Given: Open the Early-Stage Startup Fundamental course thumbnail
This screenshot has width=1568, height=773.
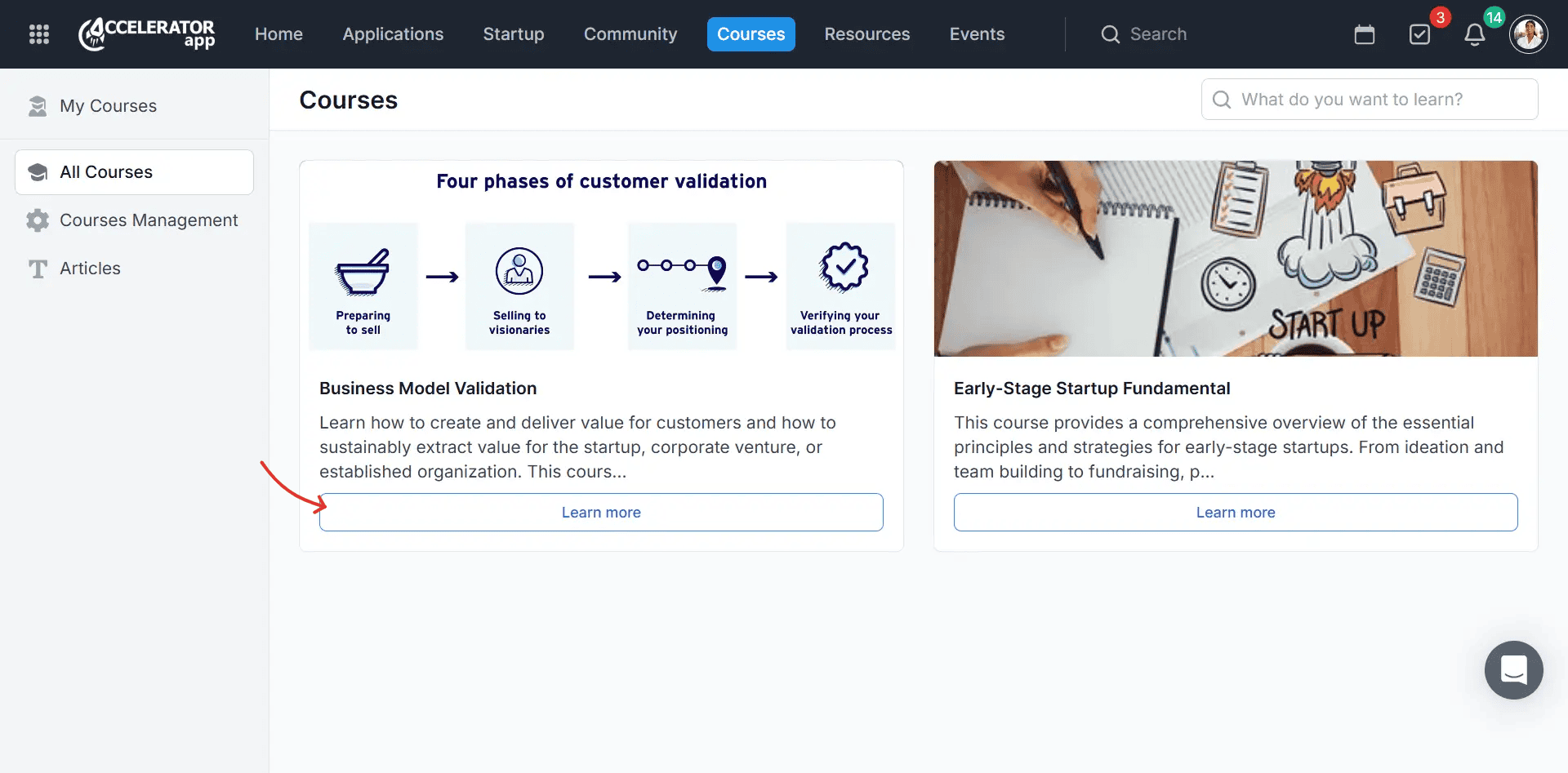Looking at the screenshot, I should 1236,259.
